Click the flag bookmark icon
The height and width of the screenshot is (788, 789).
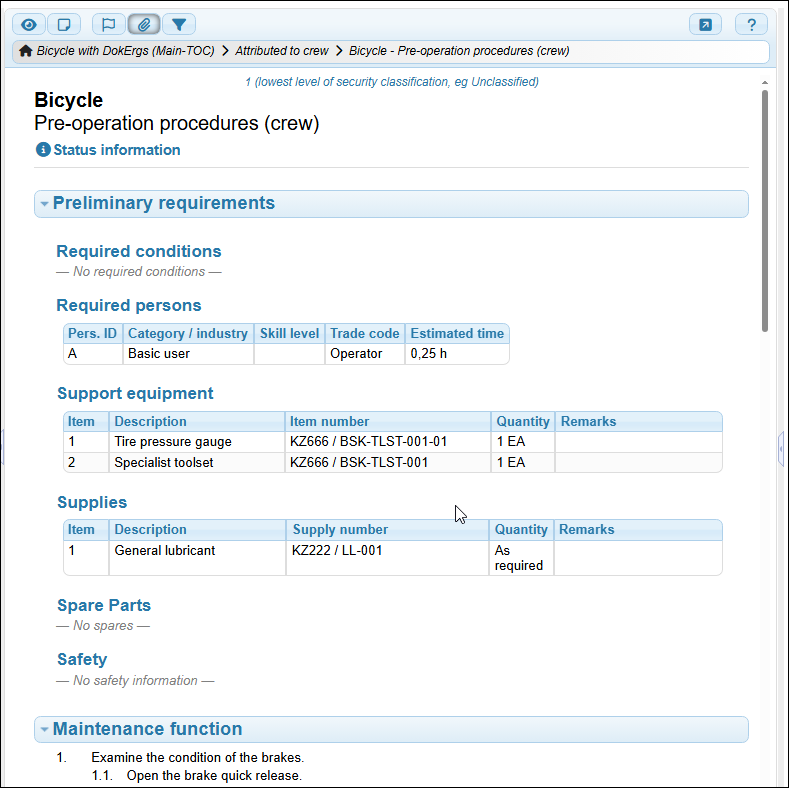coord(109,25)
